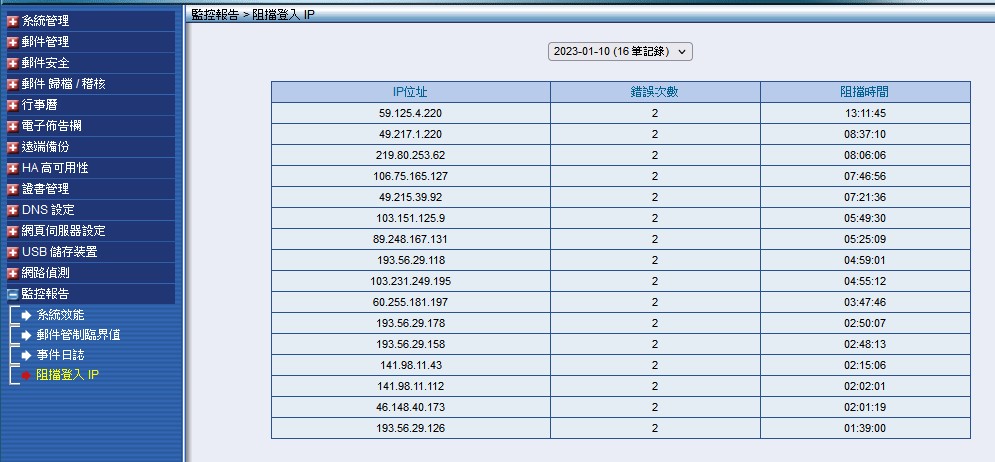The height and width of the screenshot is (462, 995).
Task: Click the plus icon beside 行事曆
Action: point(13,105)
